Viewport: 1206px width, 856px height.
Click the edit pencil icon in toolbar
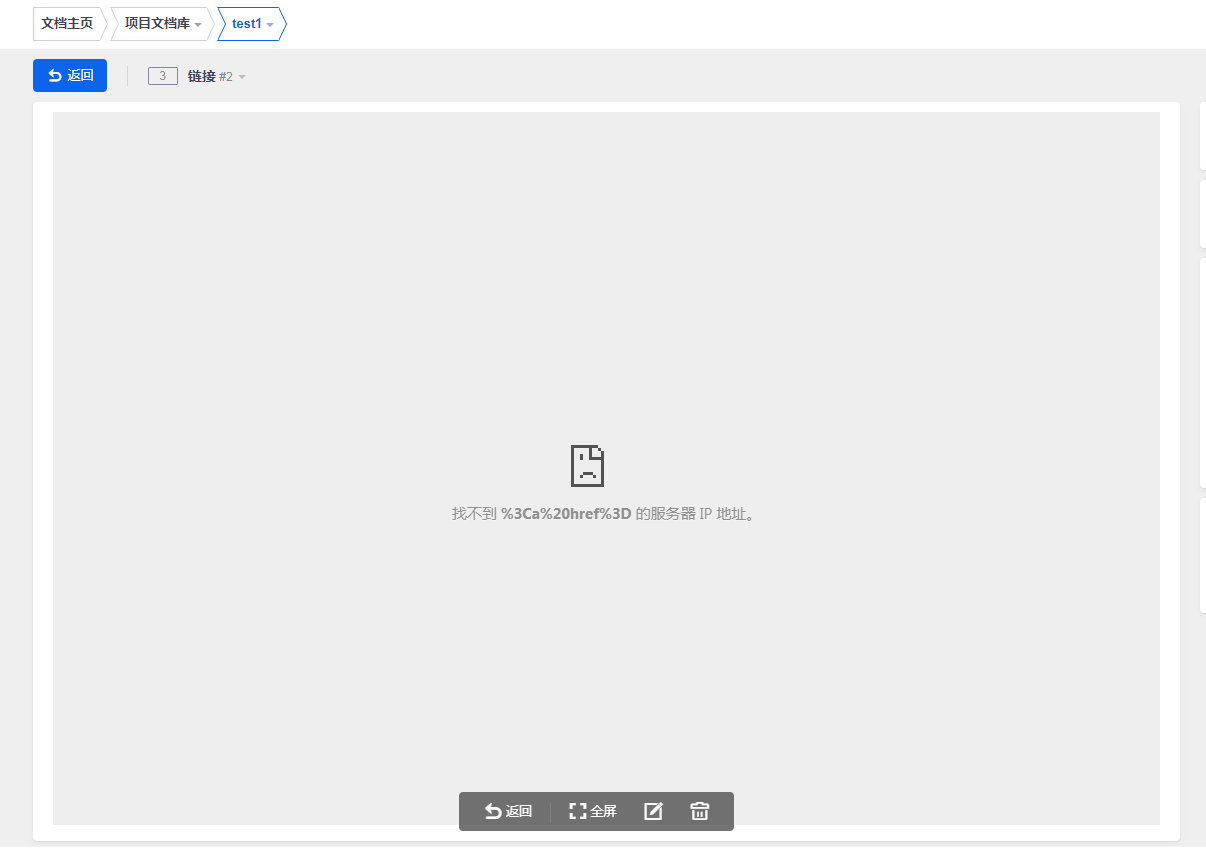pyautogui.click(x=653, y=811)
